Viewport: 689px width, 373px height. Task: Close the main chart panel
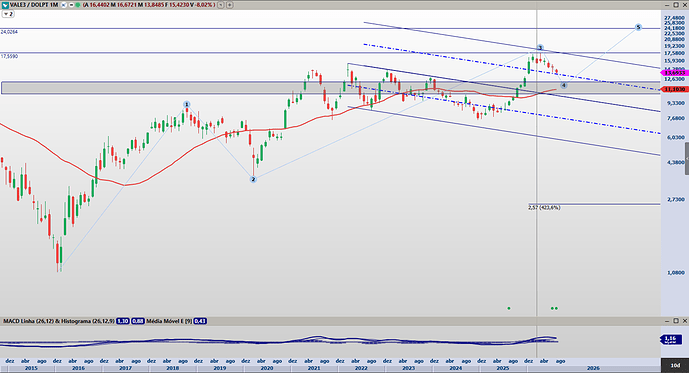click(684, 5)
